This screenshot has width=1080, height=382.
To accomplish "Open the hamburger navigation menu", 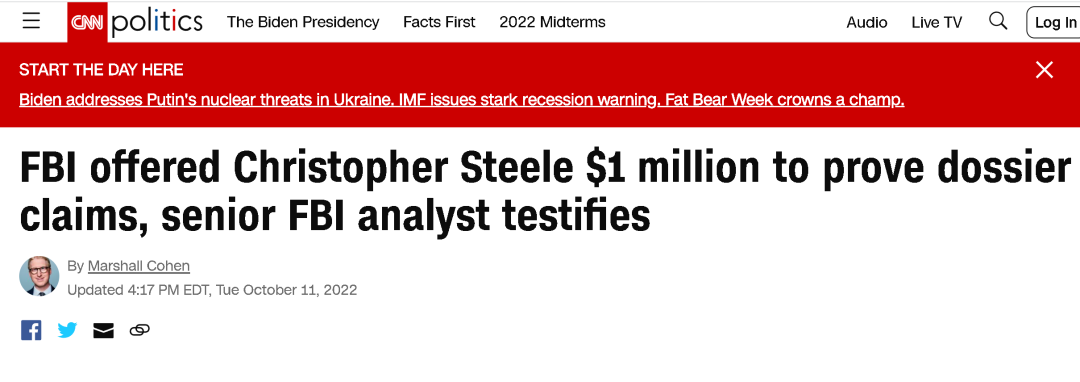I will (x=31, y=21).
